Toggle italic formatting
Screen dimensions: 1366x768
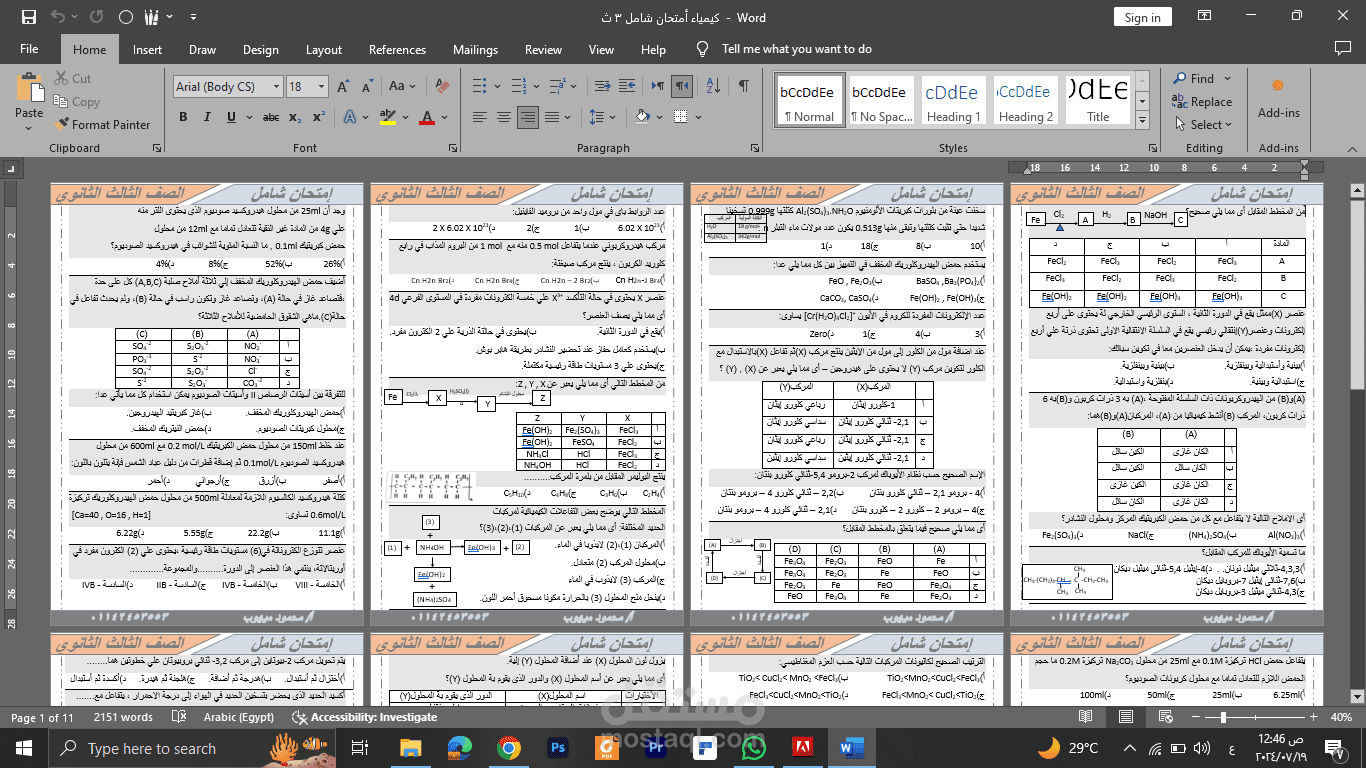tap(206, 117)
